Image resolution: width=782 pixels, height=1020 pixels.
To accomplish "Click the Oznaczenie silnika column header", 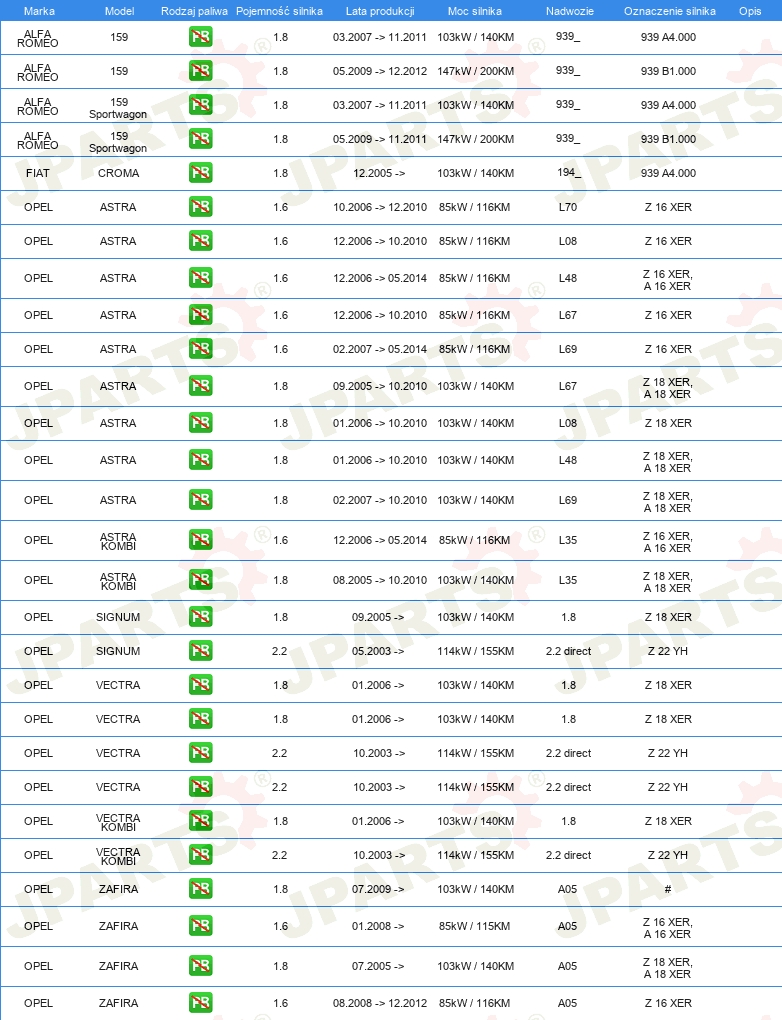I will (x=669, y=11).
